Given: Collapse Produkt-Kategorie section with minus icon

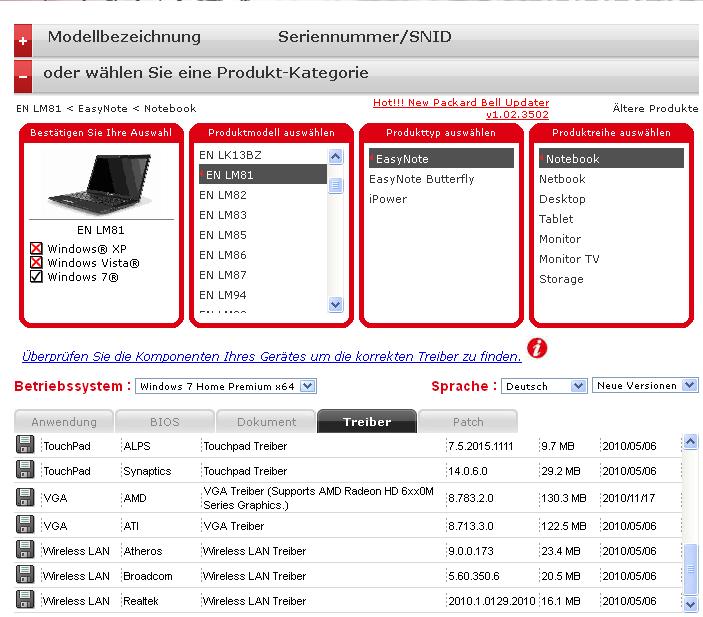Looking at the screenshot, I should tap(23, 76).
